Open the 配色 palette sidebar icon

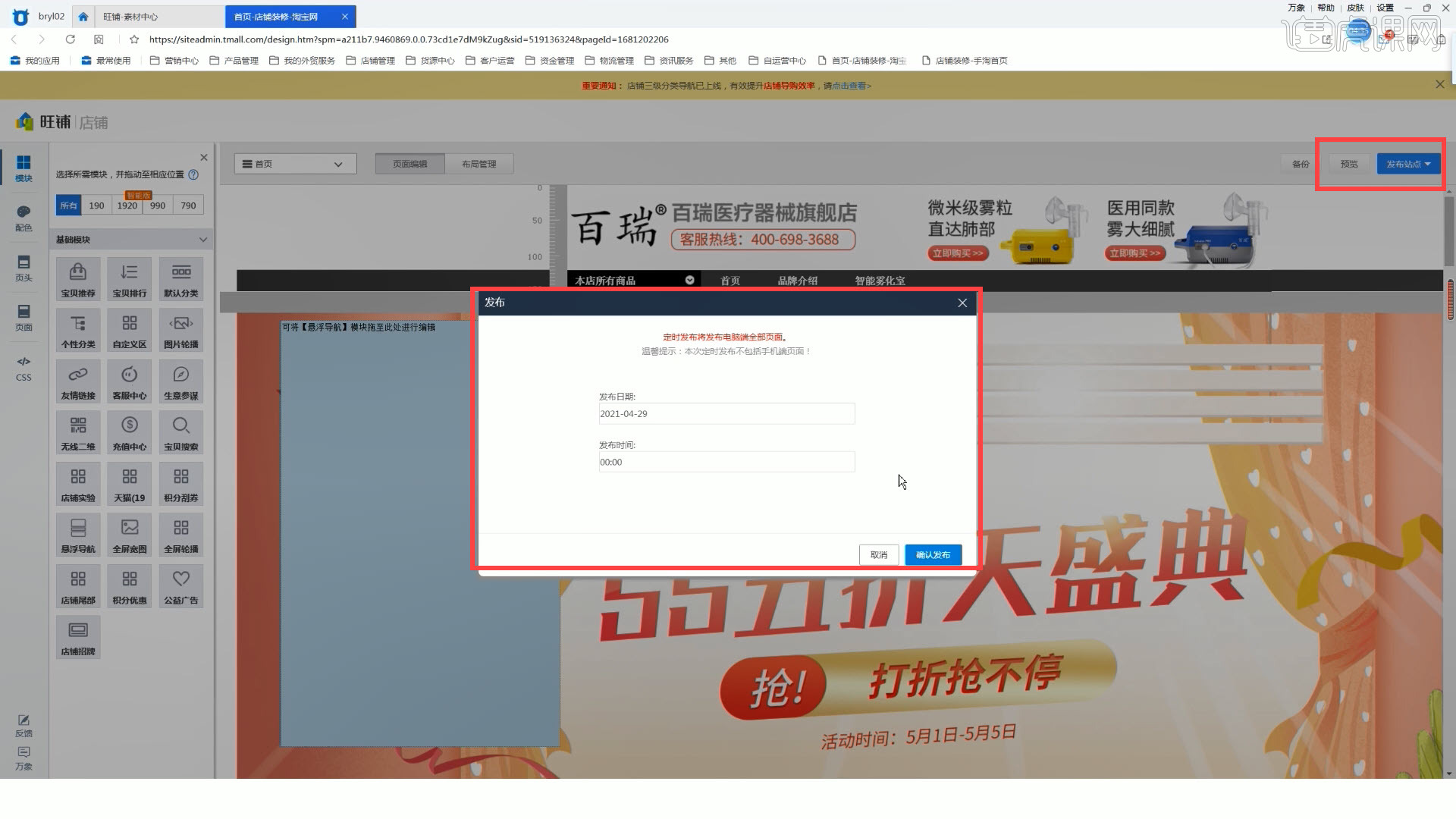click(24, 218)
